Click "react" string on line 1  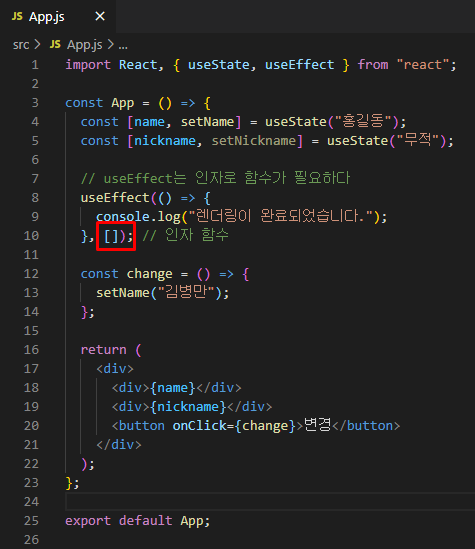tap(423, 65)
